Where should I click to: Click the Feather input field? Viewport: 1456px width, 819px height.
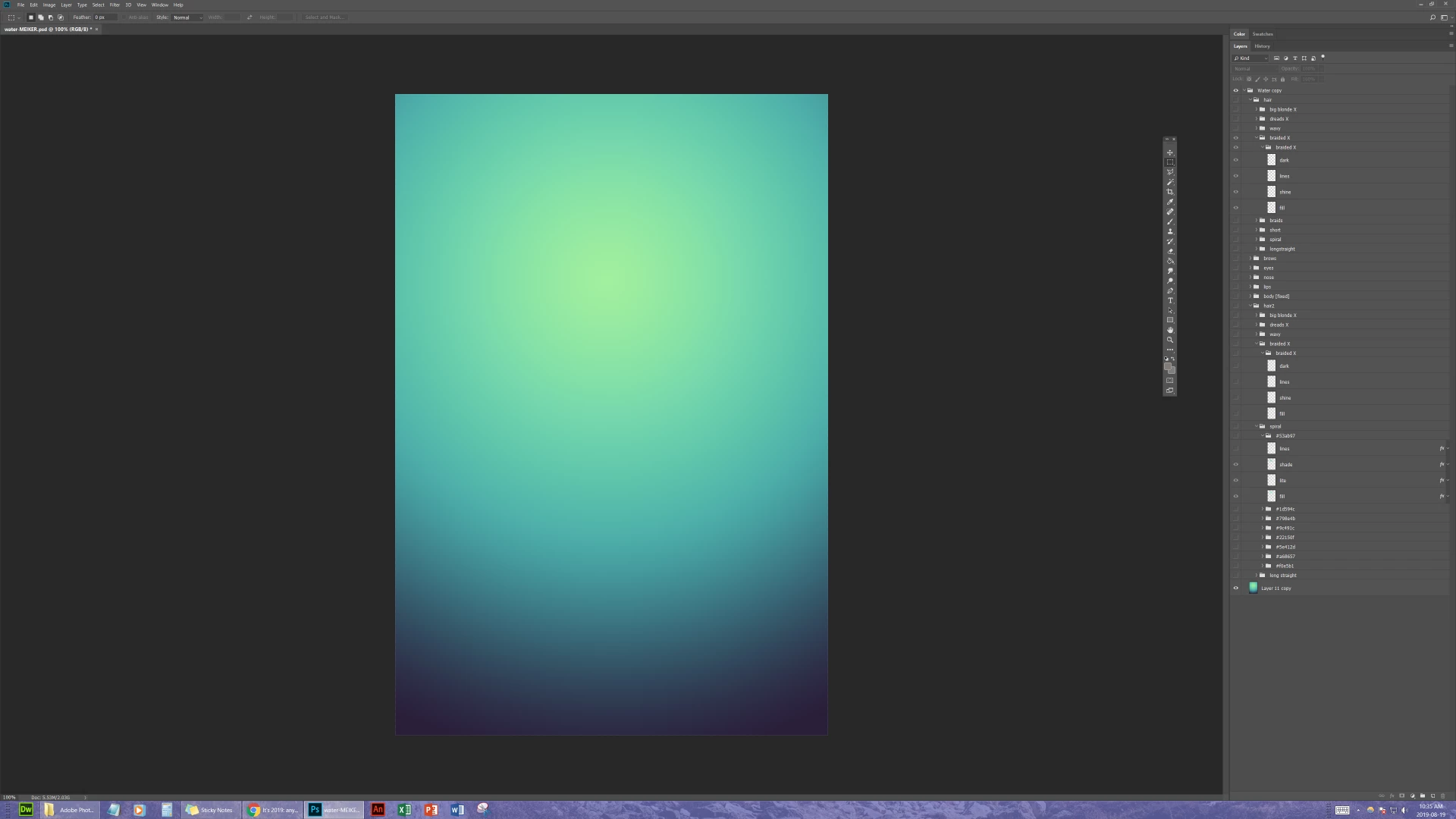pyautogui.click(x=105, y=17)
